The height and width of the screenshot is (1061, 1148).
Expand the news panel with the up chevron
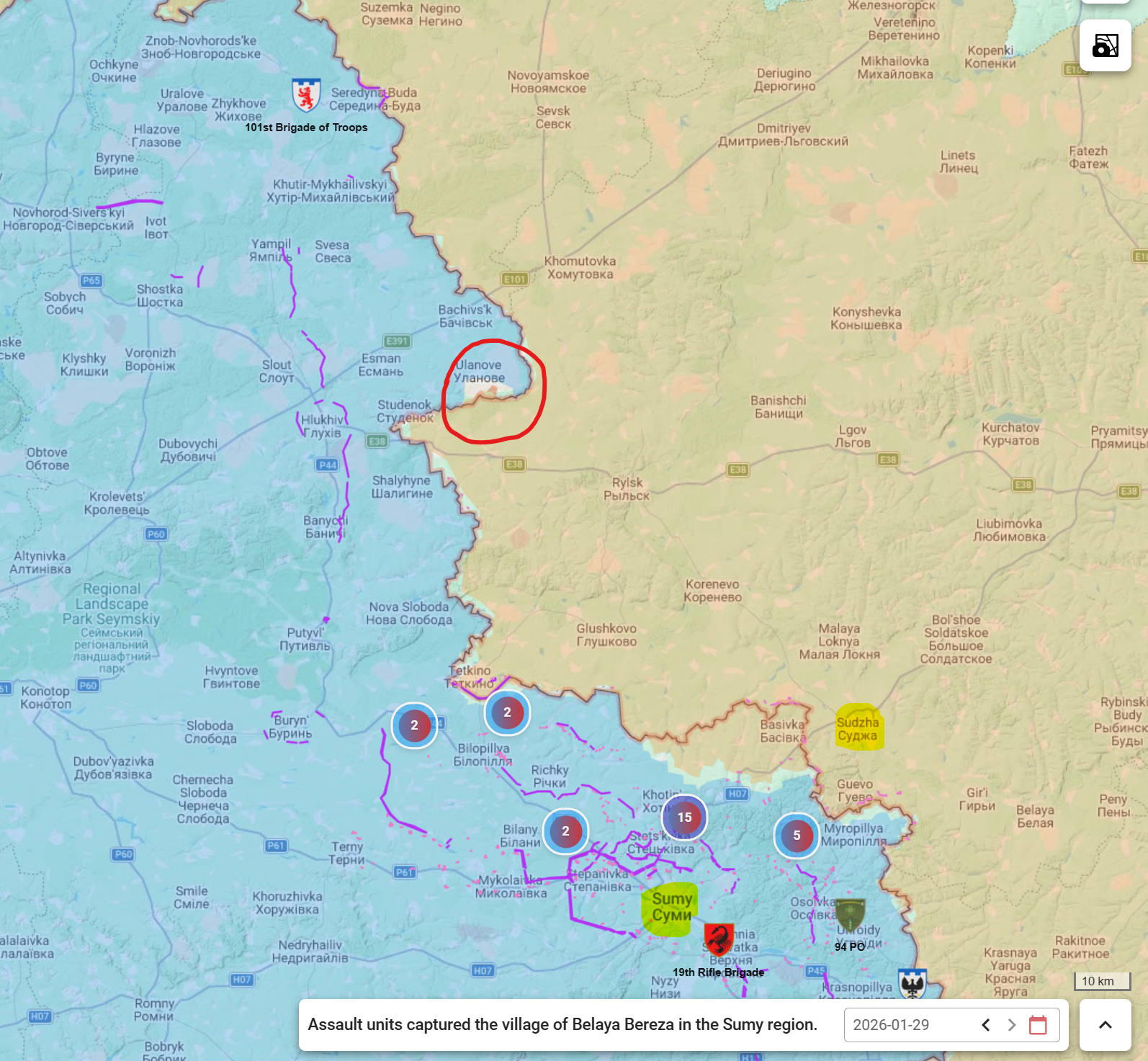click(1106, 1024)
